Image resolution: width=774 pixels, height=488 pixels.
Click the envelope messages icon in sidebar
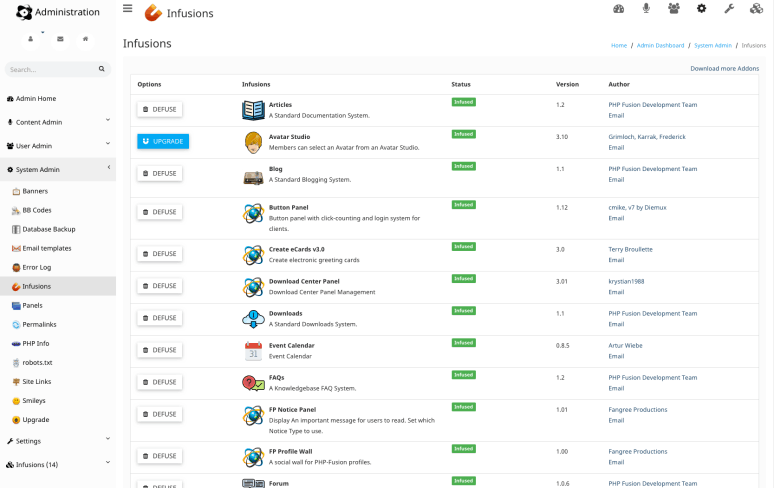tap(59, 39)
